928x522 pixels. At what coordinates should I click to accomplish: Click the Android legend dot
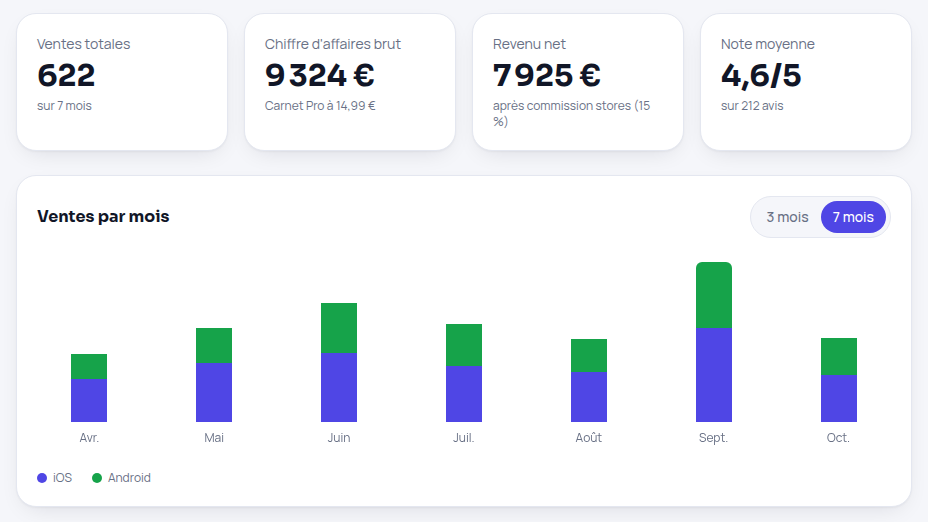point(97,478)
